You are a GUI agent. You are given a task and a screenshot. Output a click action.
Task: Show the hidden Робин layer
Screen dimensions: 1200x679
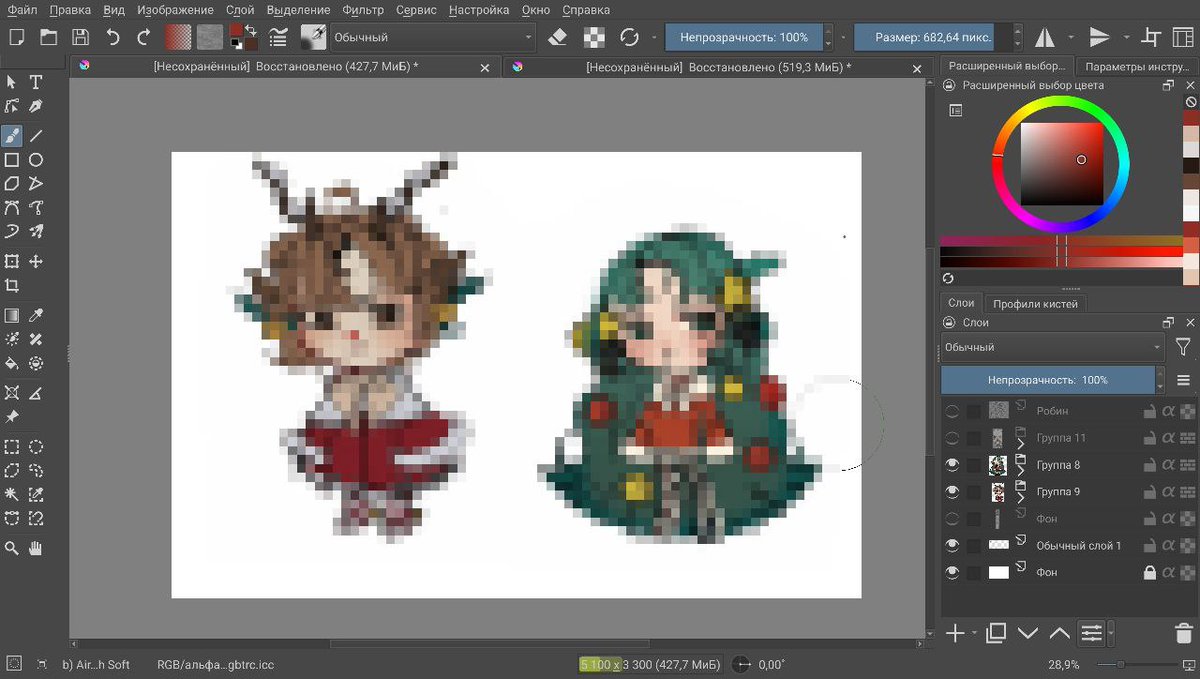pyautogui.click(x=952, y=411)
